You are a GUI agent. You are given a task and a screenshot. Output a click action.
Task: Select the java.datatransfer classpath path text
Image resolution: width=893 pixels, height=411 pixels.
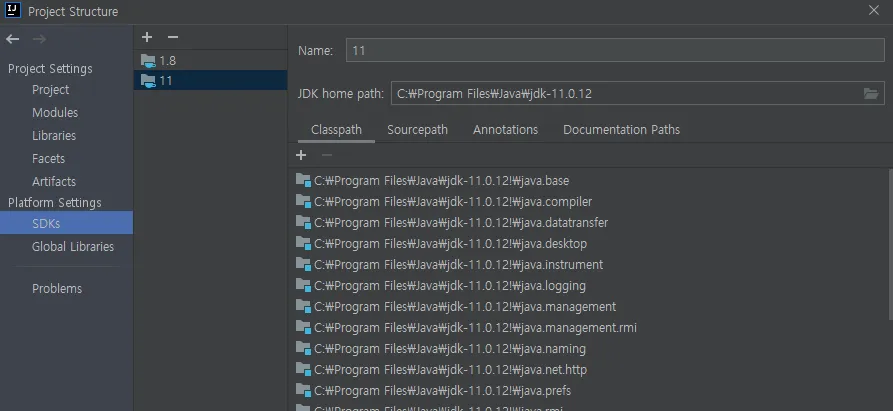(x=461, y=223)
